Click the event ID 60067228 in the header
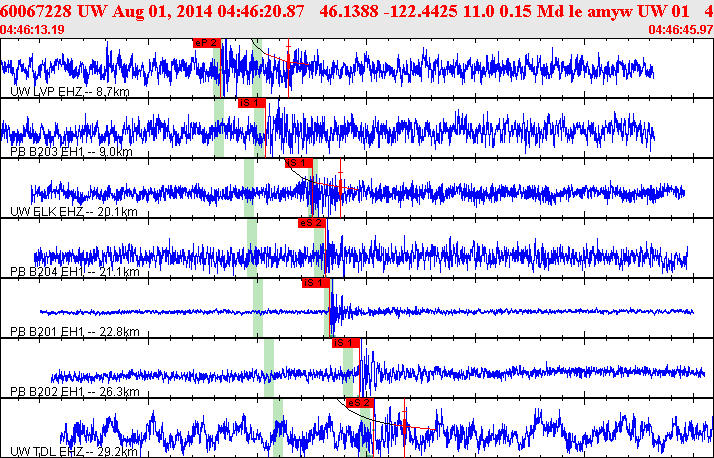 click(x=36, y=11)
